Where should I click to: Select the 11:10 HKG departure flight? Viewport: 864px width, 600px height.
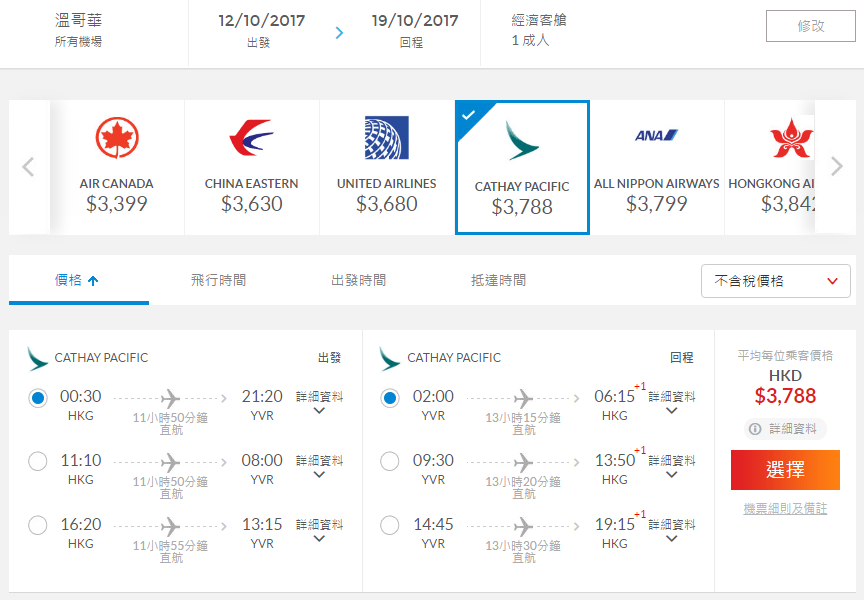coord(38,461)
